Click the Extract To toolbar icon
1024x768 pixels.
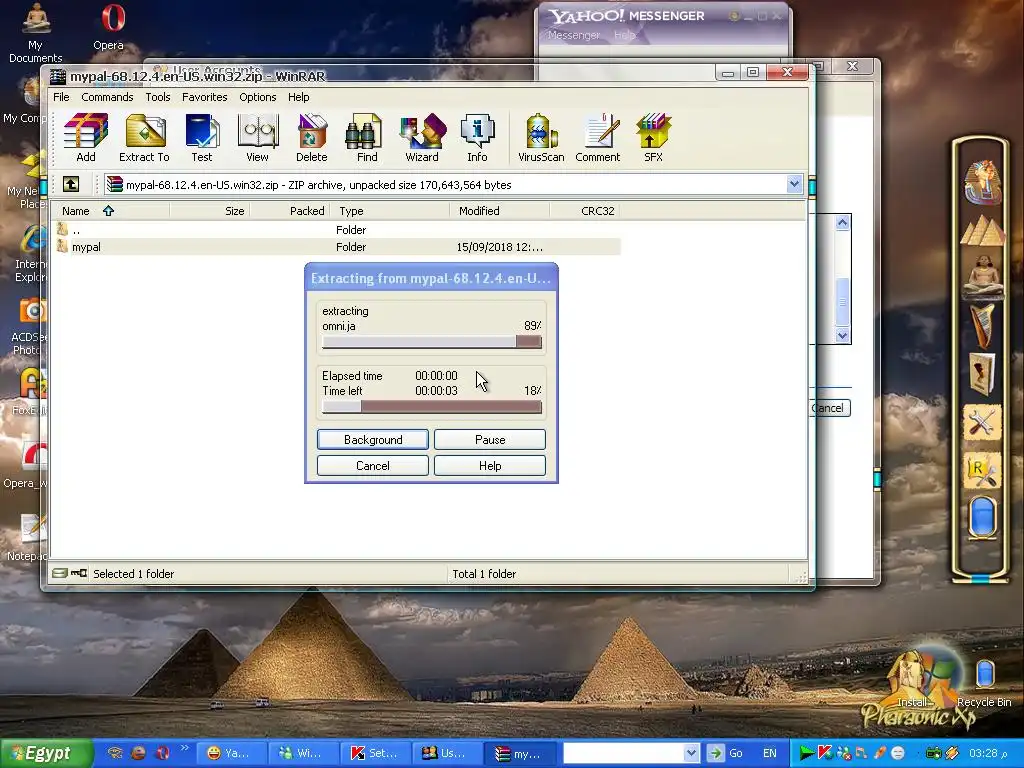(x=144, y=137)
